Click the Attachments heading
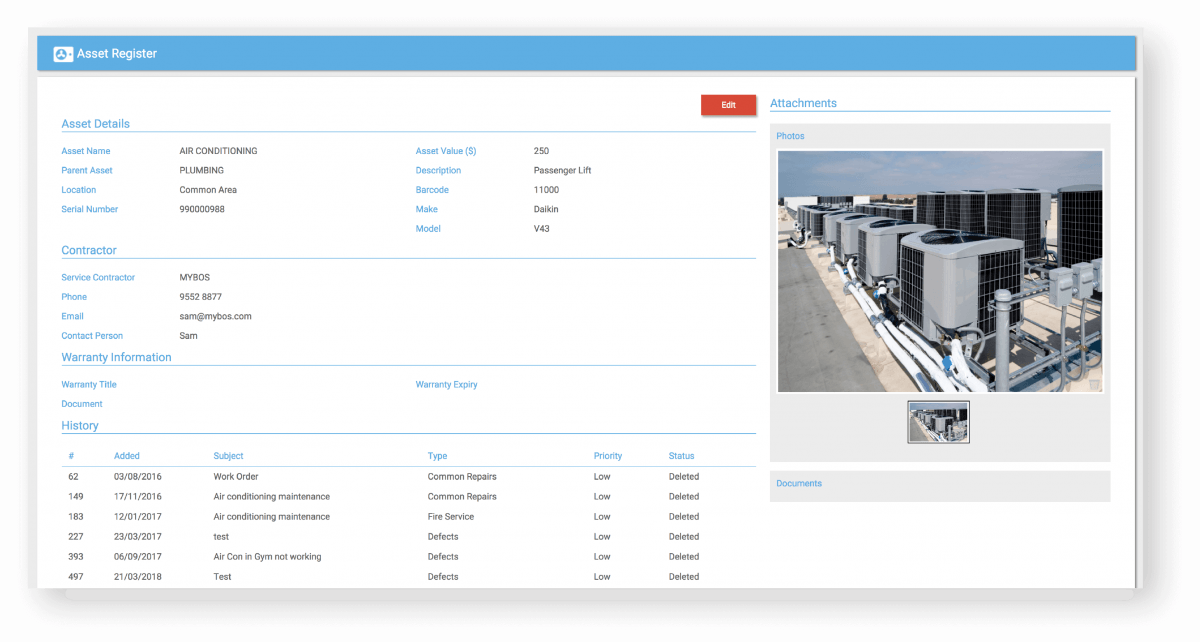 803,103
